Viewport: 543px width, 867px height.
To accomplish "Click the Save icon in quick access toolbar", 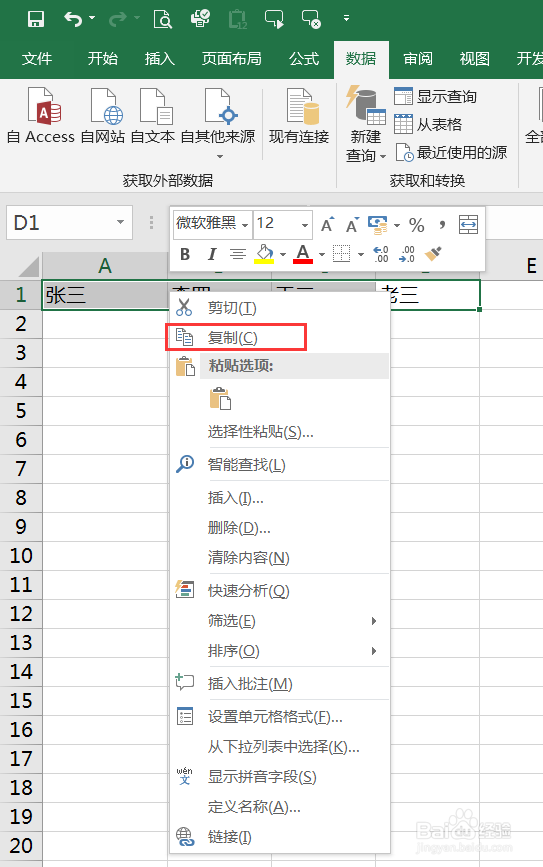I will [36, 19].
